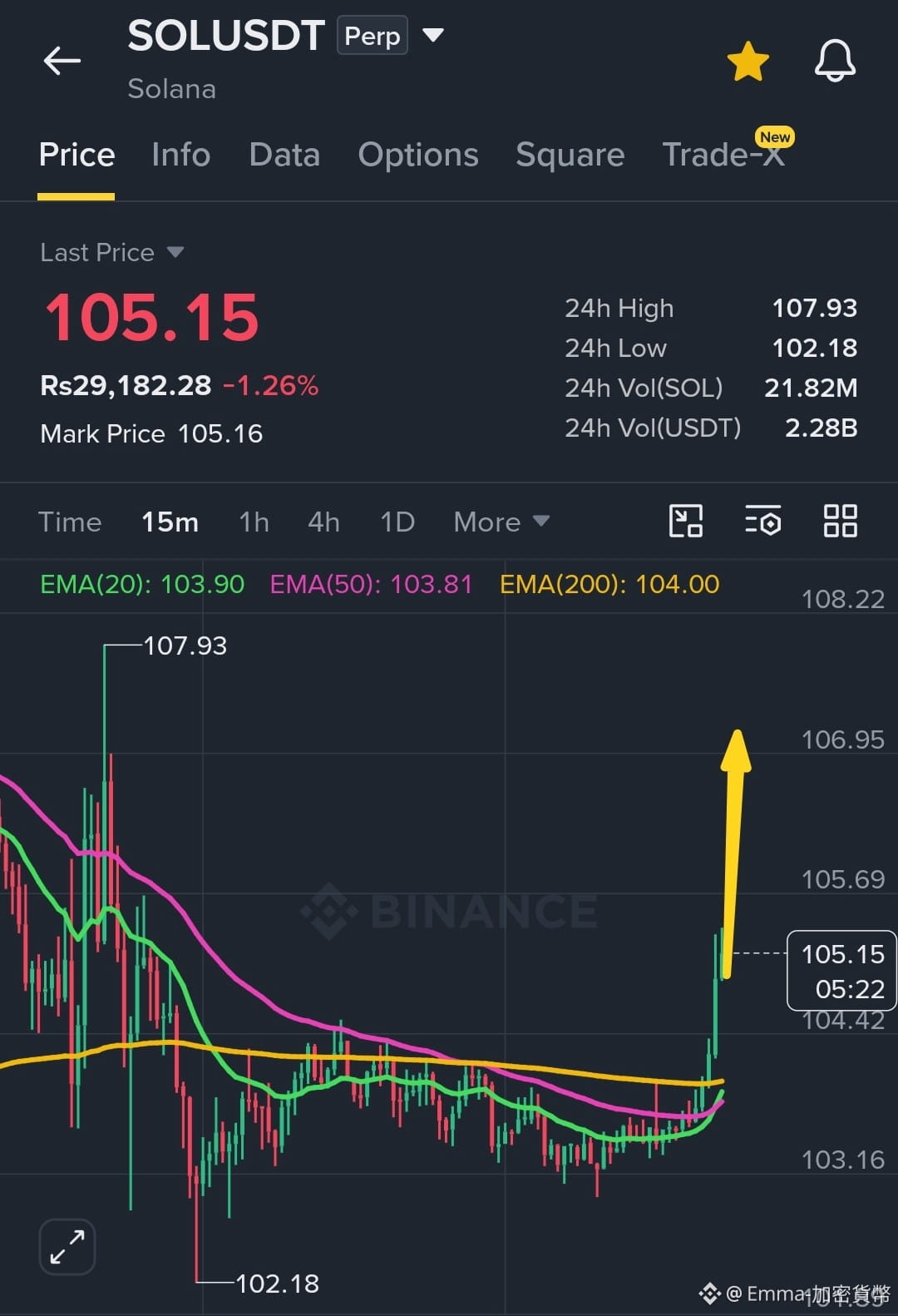Select the 15m interval
Screen dimensions: 898x1316
(170, 522)
